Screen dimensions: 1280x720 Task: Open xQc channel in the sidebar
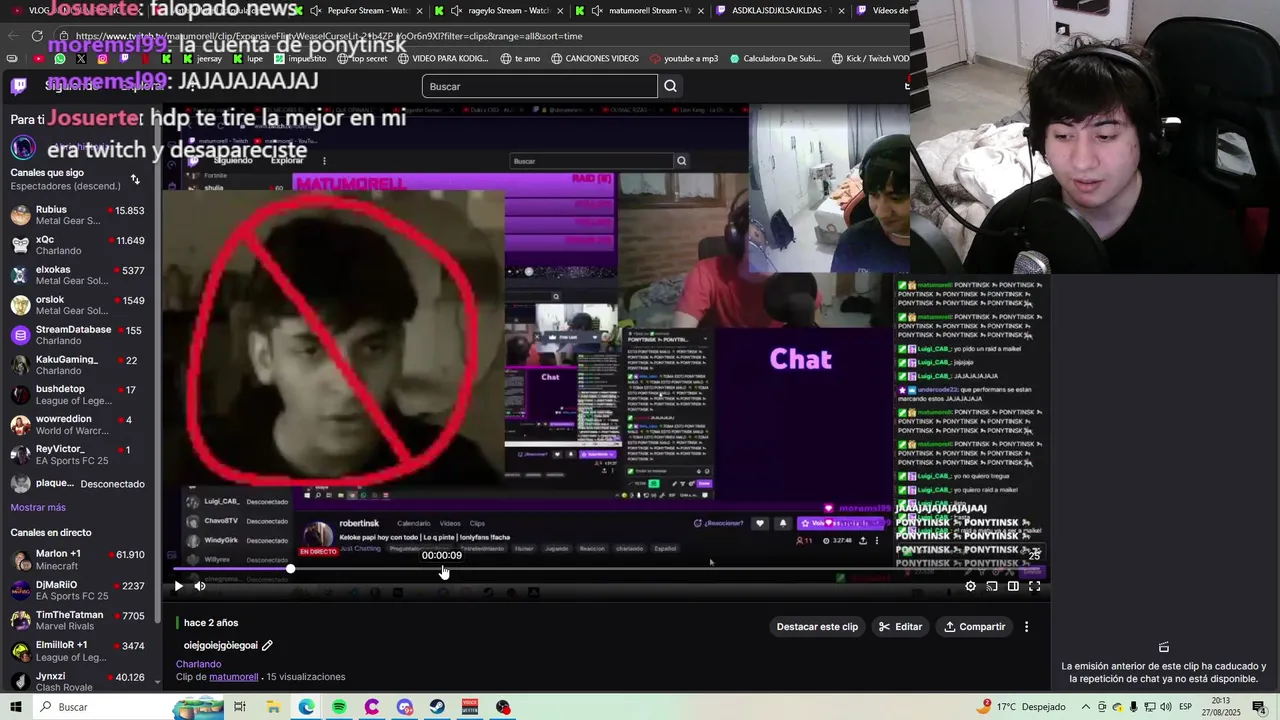(x=78, y=245)
